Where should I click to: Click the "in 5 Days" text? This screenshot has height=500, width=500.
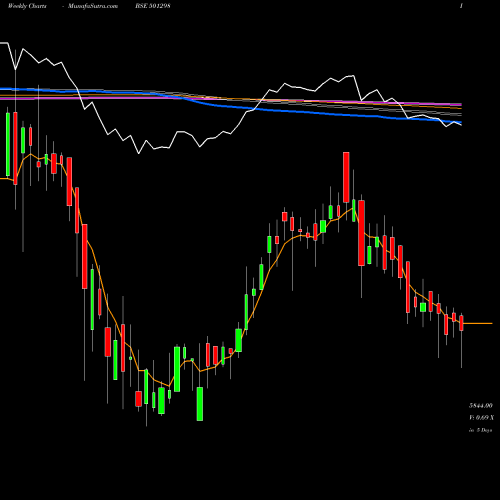(x=481, y=430)
